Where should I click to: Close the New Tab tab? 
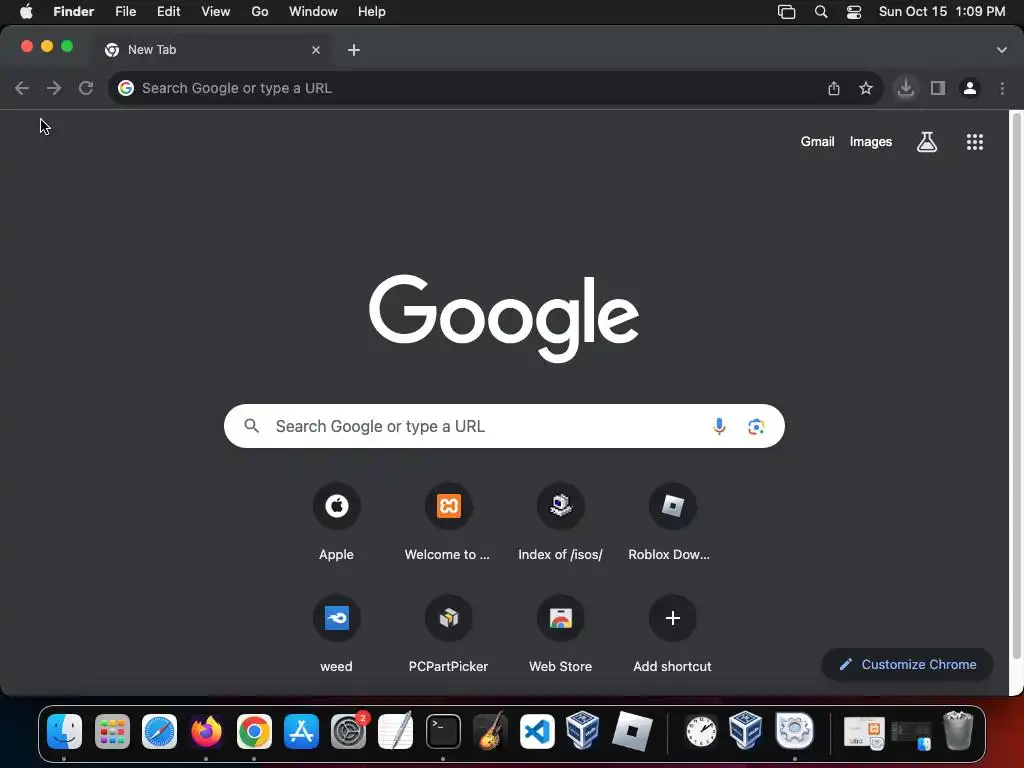(x=316, y=50)
